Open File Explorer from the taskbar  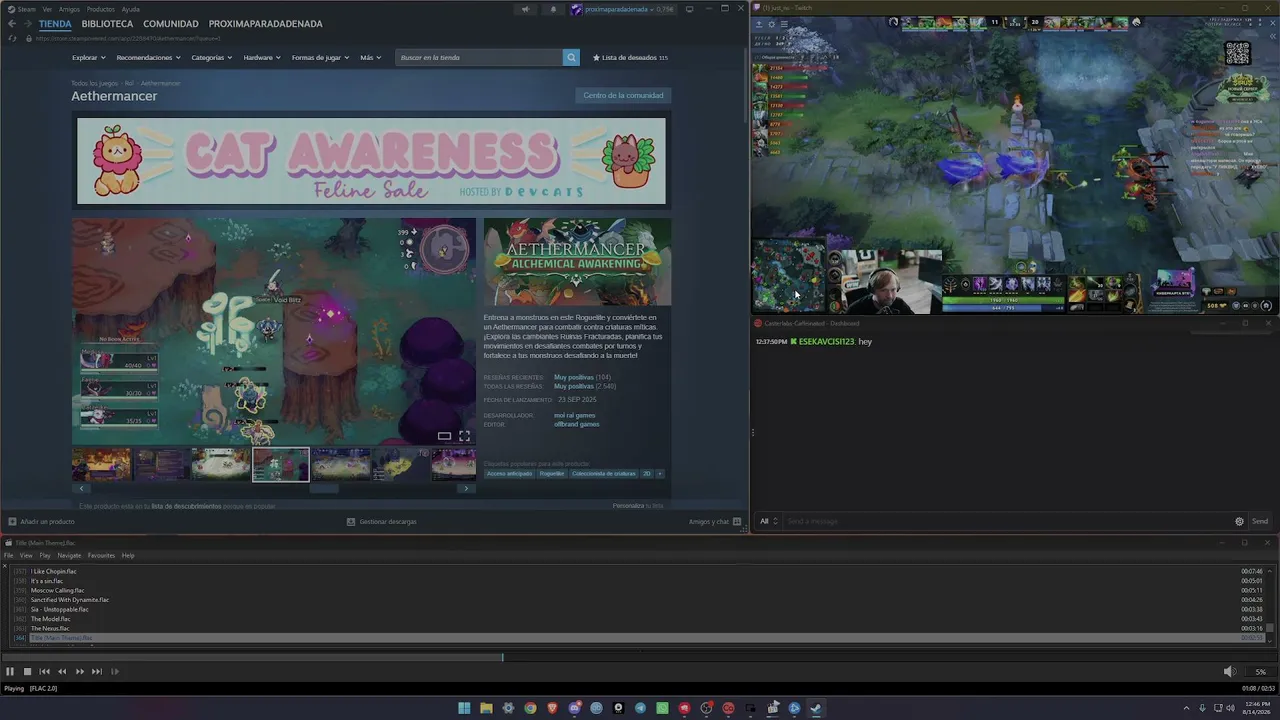click(486, 708)
